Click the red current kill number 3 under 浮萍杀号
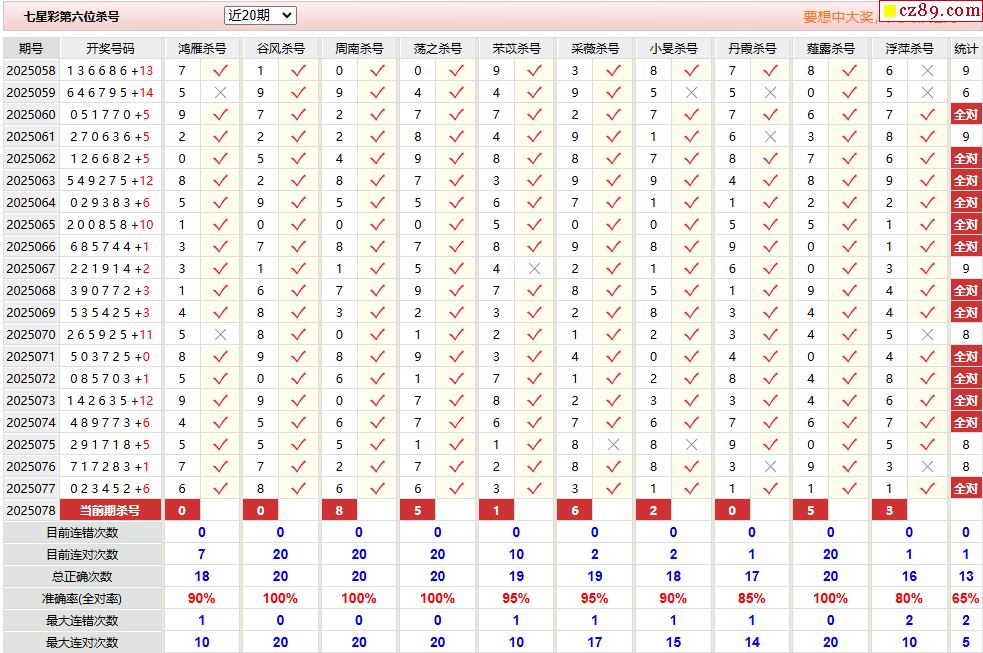This screenshot has width=983, height=653. click(889, 511)
